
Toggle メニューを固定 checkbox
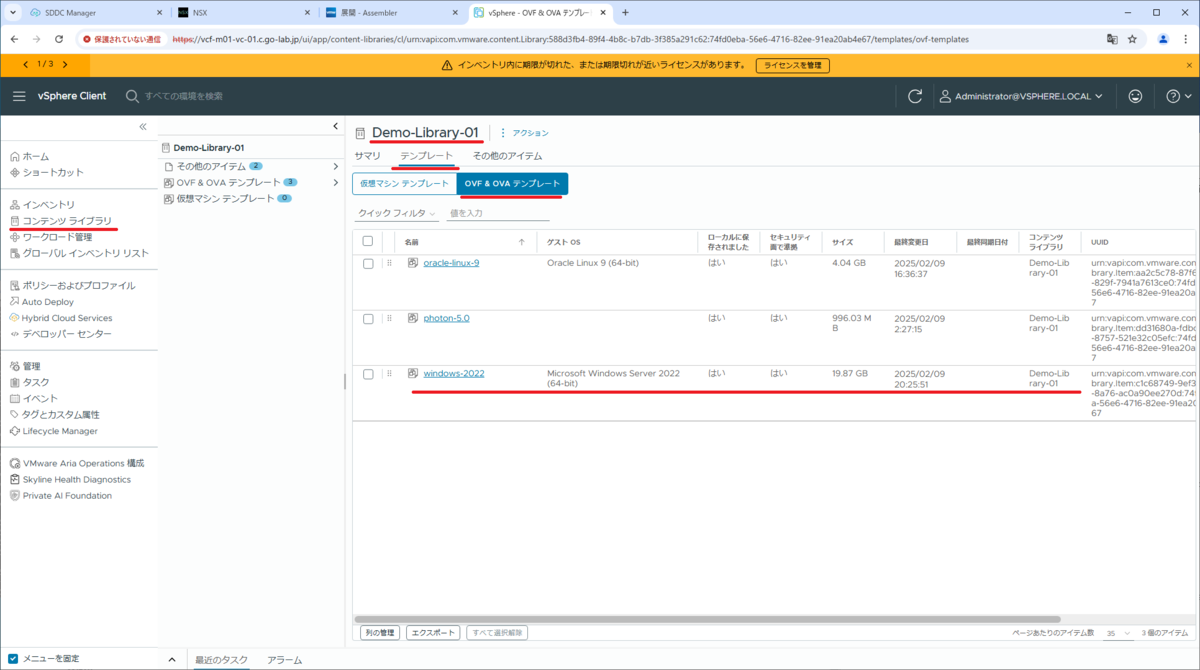13,658
